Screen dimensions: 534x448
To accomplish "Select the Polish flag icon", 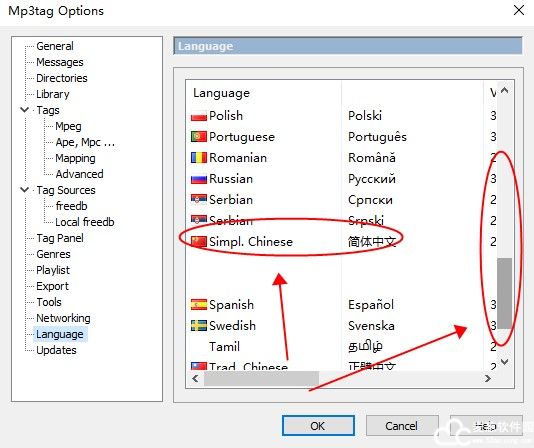I will (199, 116).
